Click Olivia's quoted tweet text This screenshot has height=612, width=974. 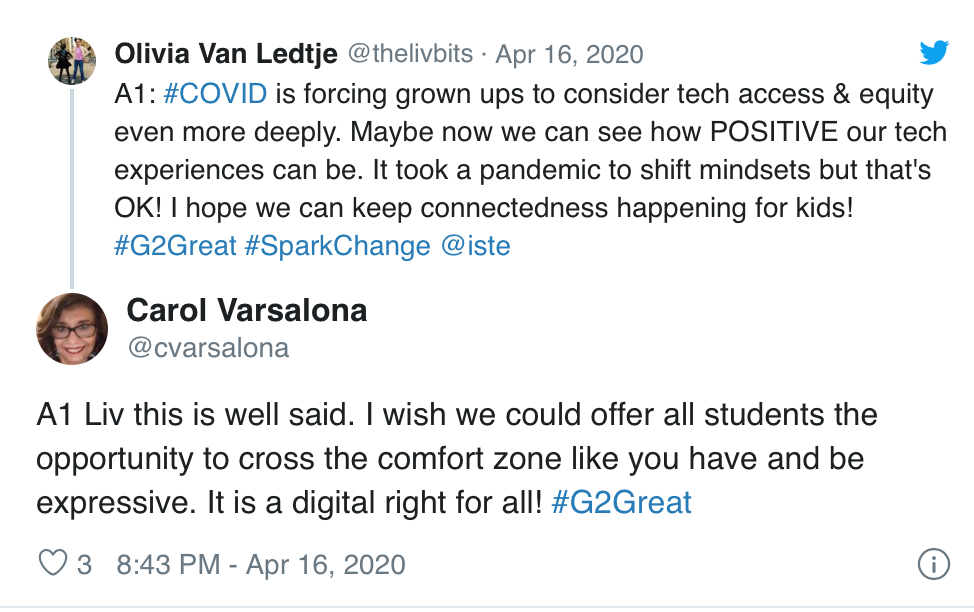pos(520,170)
